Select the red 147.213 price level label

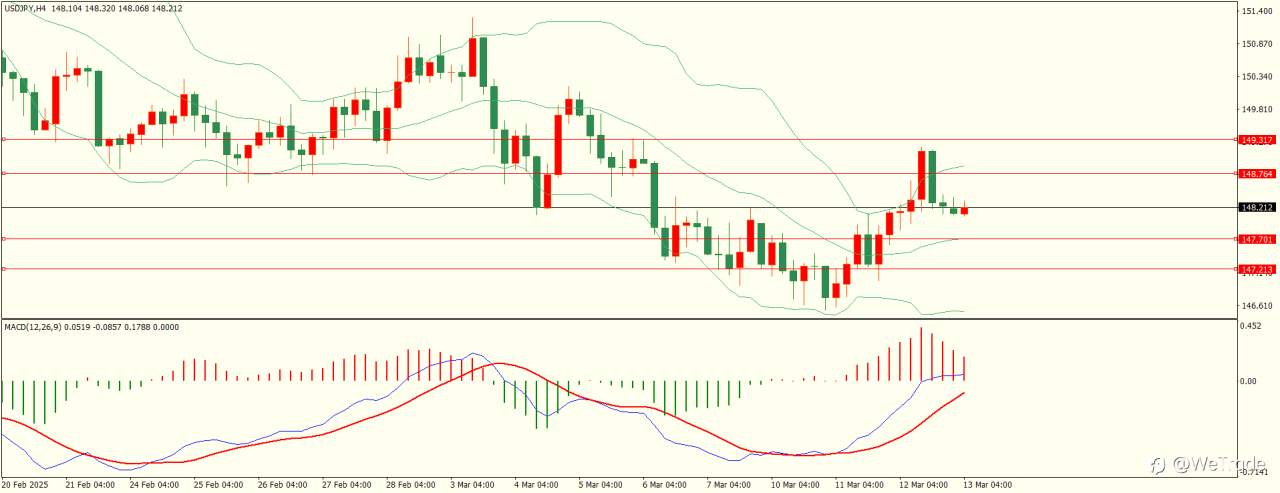(x=1256, y=269)
